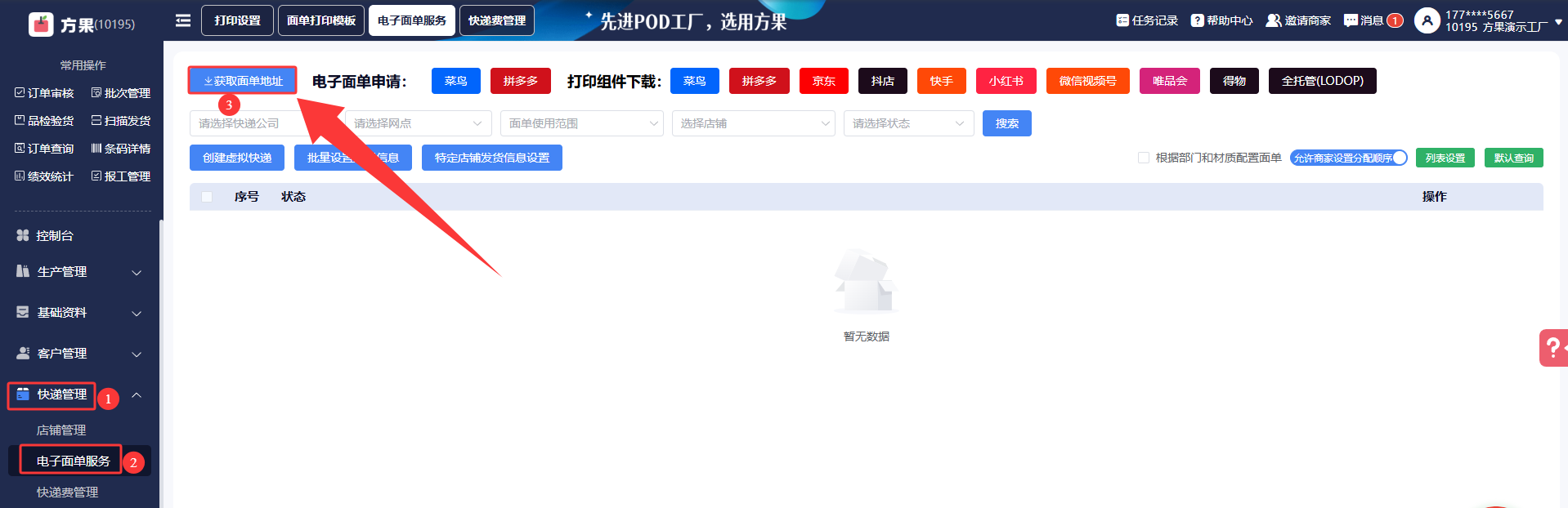The image size is (1568, 508).
Task: Download 抖店 print component
Action: pyautogui.click(x=883, y=81)
